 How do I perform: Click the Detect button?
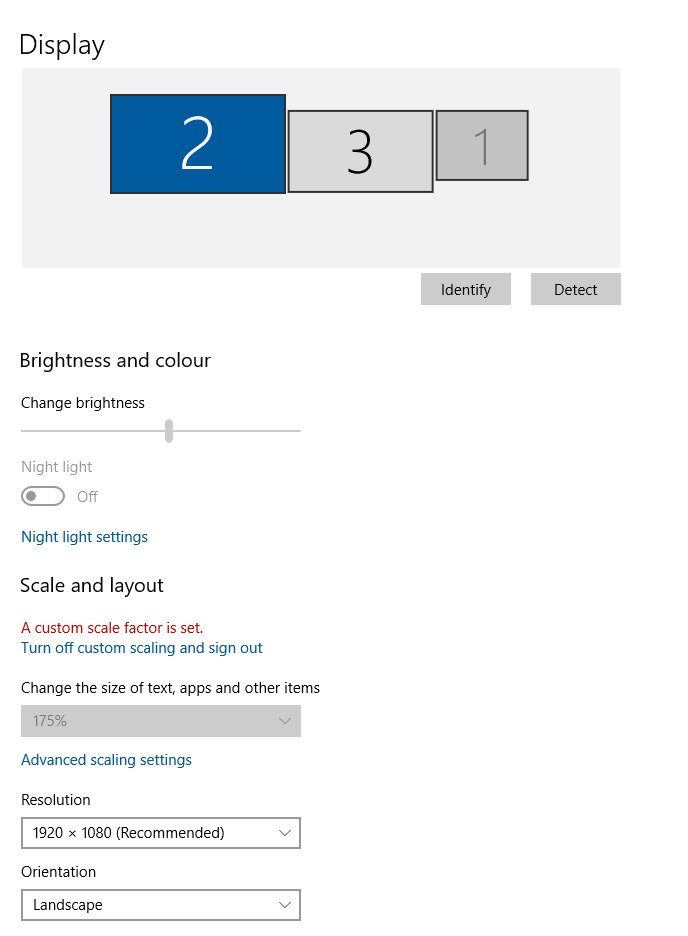tap(575, 289)
